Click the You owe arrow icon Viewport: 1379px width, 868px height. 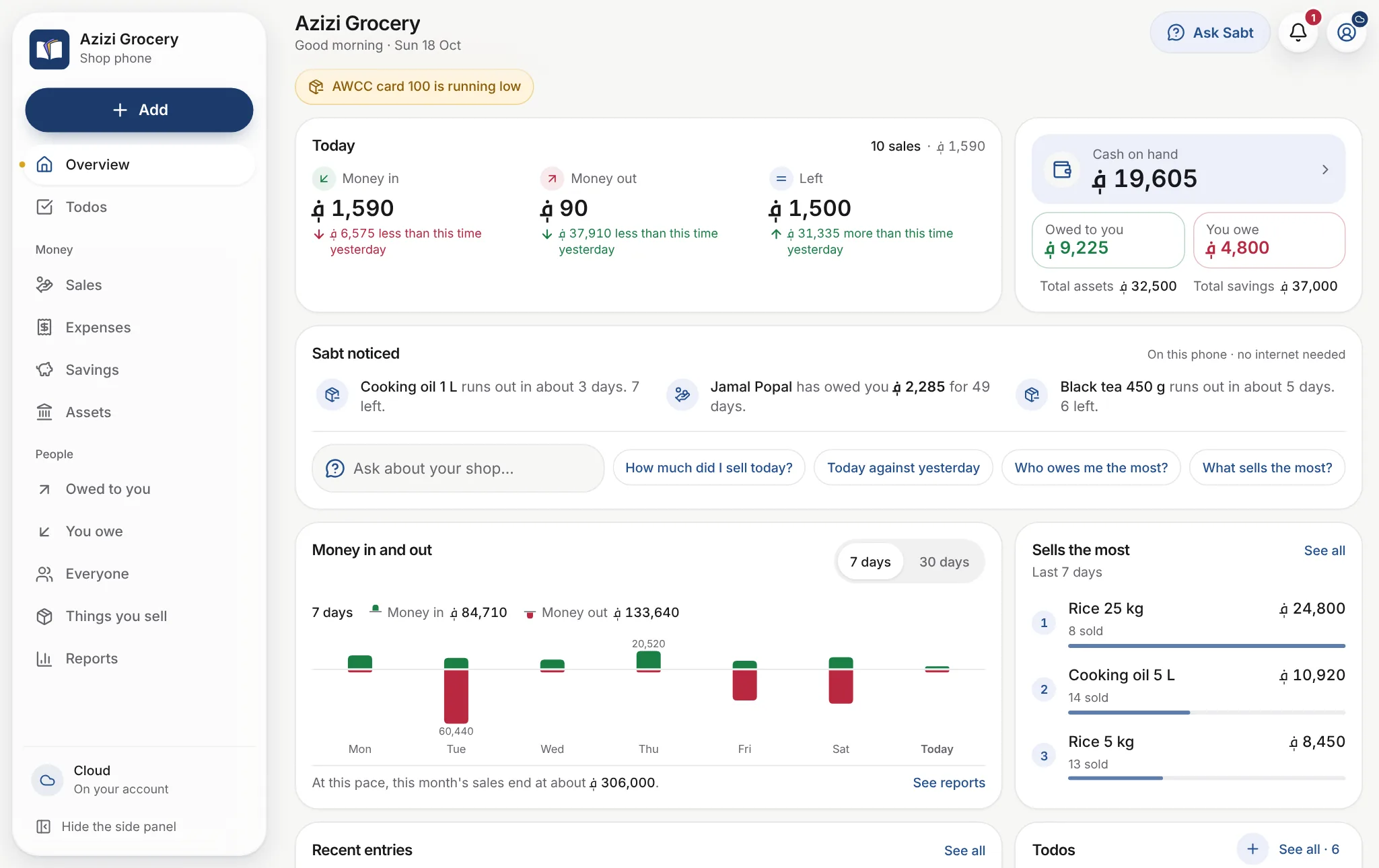click(x=44, y=532)
